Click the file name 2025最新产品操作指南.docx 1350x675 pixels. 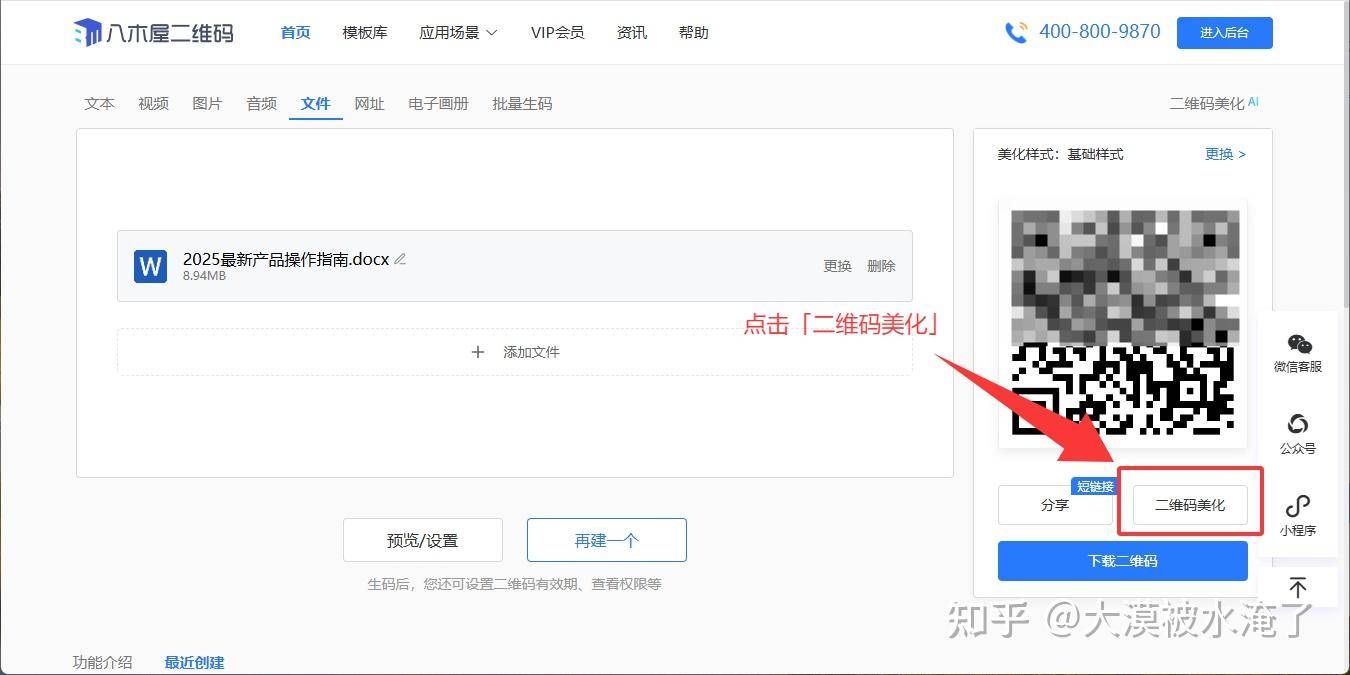pyautogui.click(x=286, y=259)
